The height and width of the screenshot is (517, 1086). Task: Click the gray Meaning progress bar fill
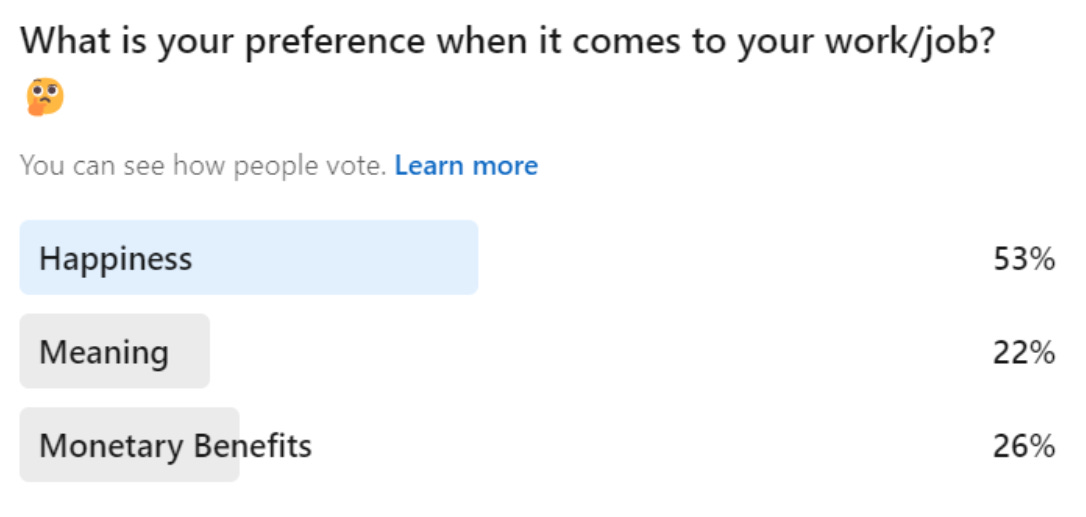coord(190,352)
